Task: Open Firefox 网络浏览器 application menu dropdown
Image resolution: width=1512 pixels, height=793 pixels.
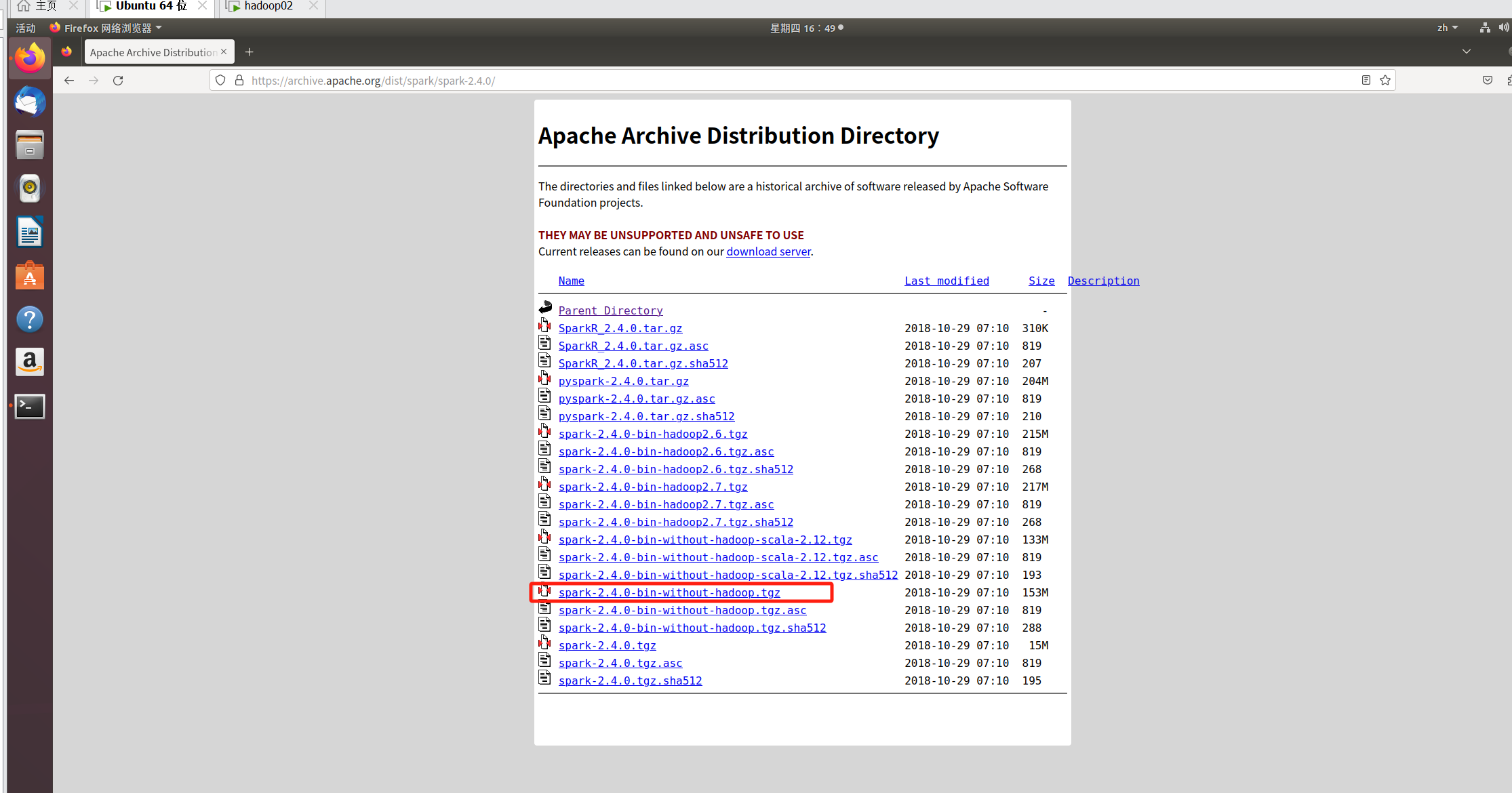Action: (x=107, y=28)
